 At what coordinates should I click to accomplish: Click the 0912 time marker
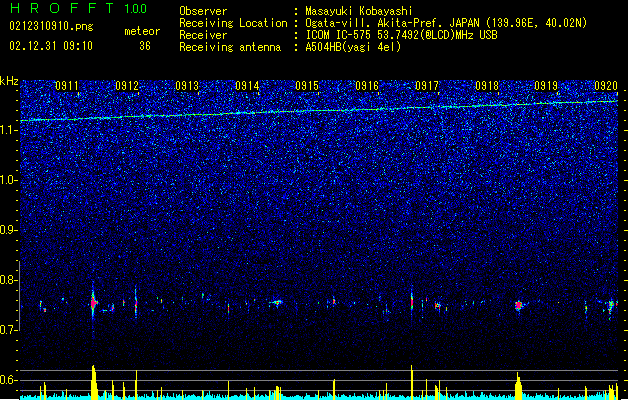pyautogui.click(x=127, y=86)
